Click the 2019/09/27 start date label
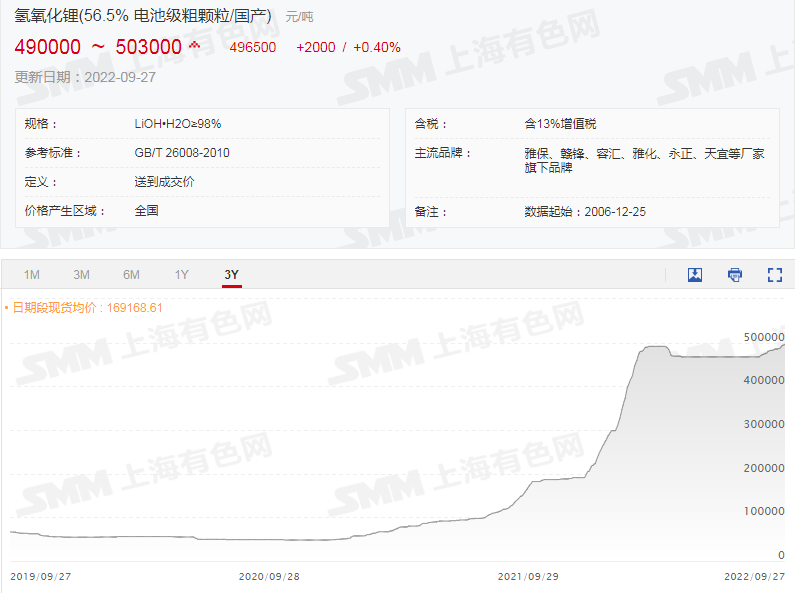 click(x=39, y=577)
